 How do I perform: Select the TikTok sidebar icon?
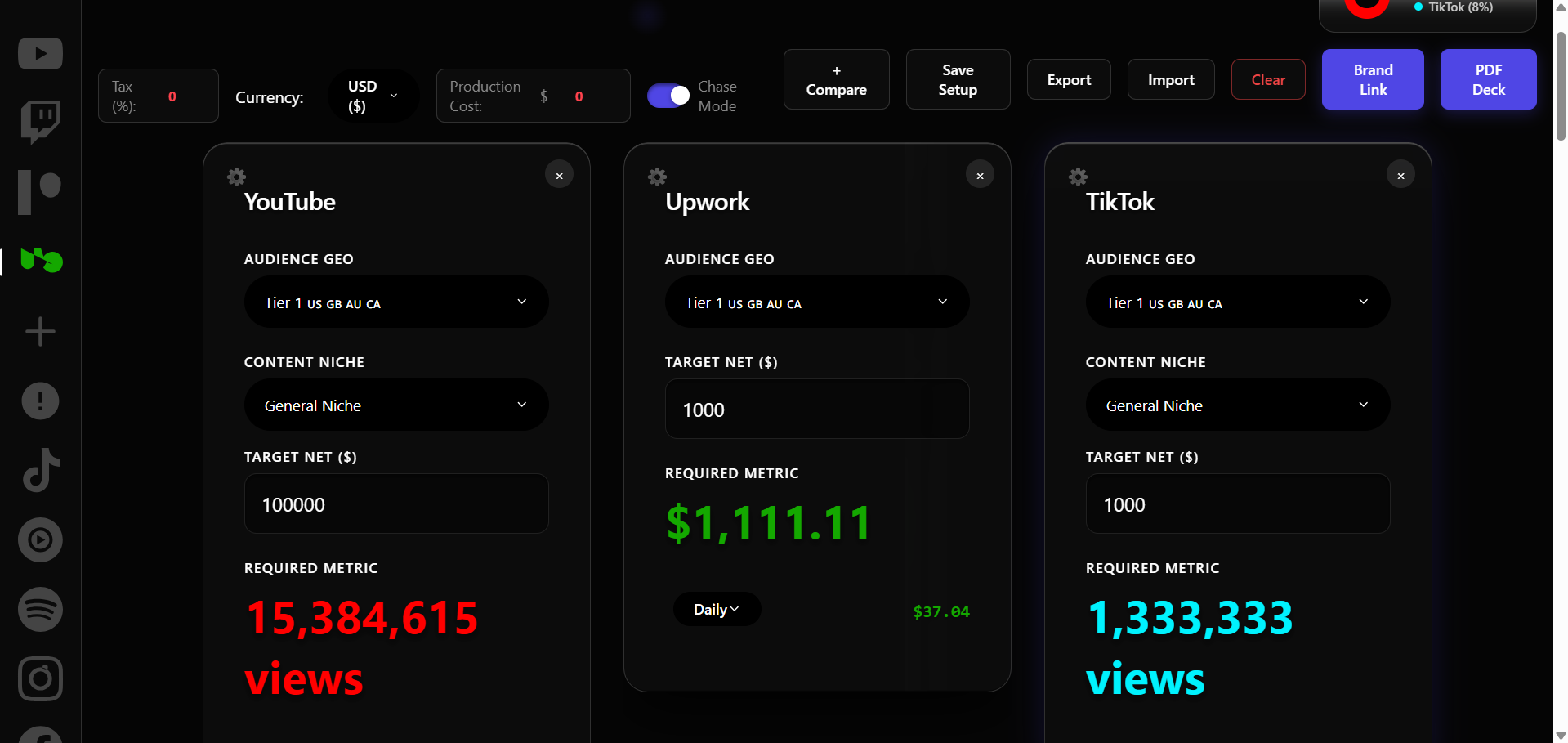click(x=40, y=470)
